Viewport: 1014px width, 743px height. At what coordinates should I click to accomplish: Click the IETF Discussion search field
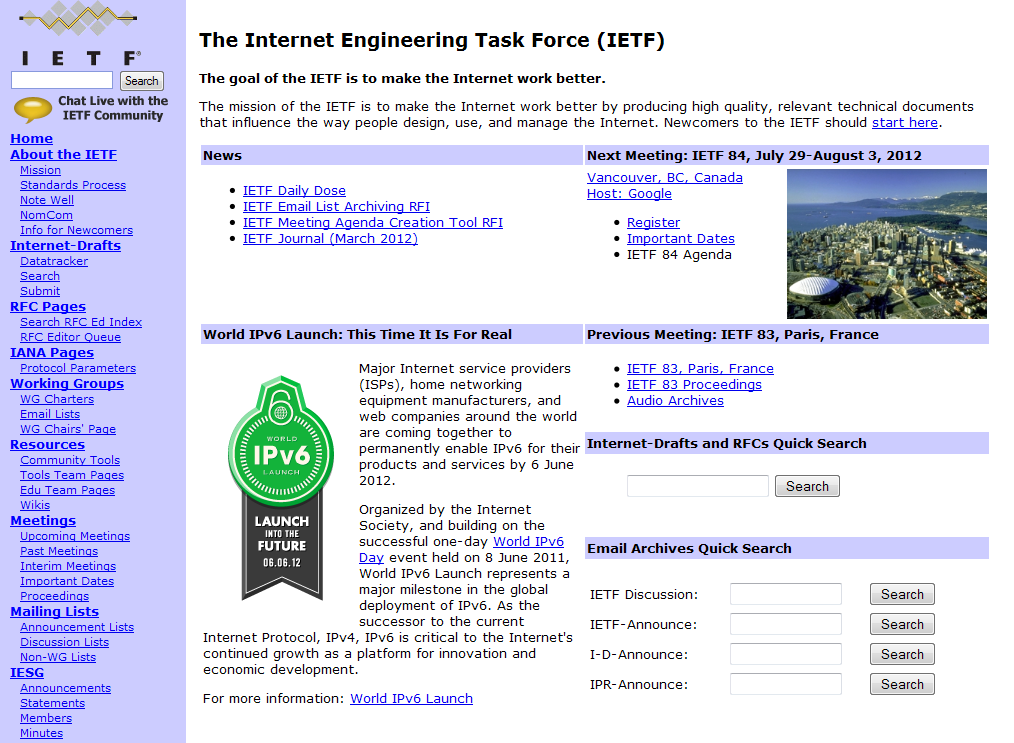[x=786, y=594]
